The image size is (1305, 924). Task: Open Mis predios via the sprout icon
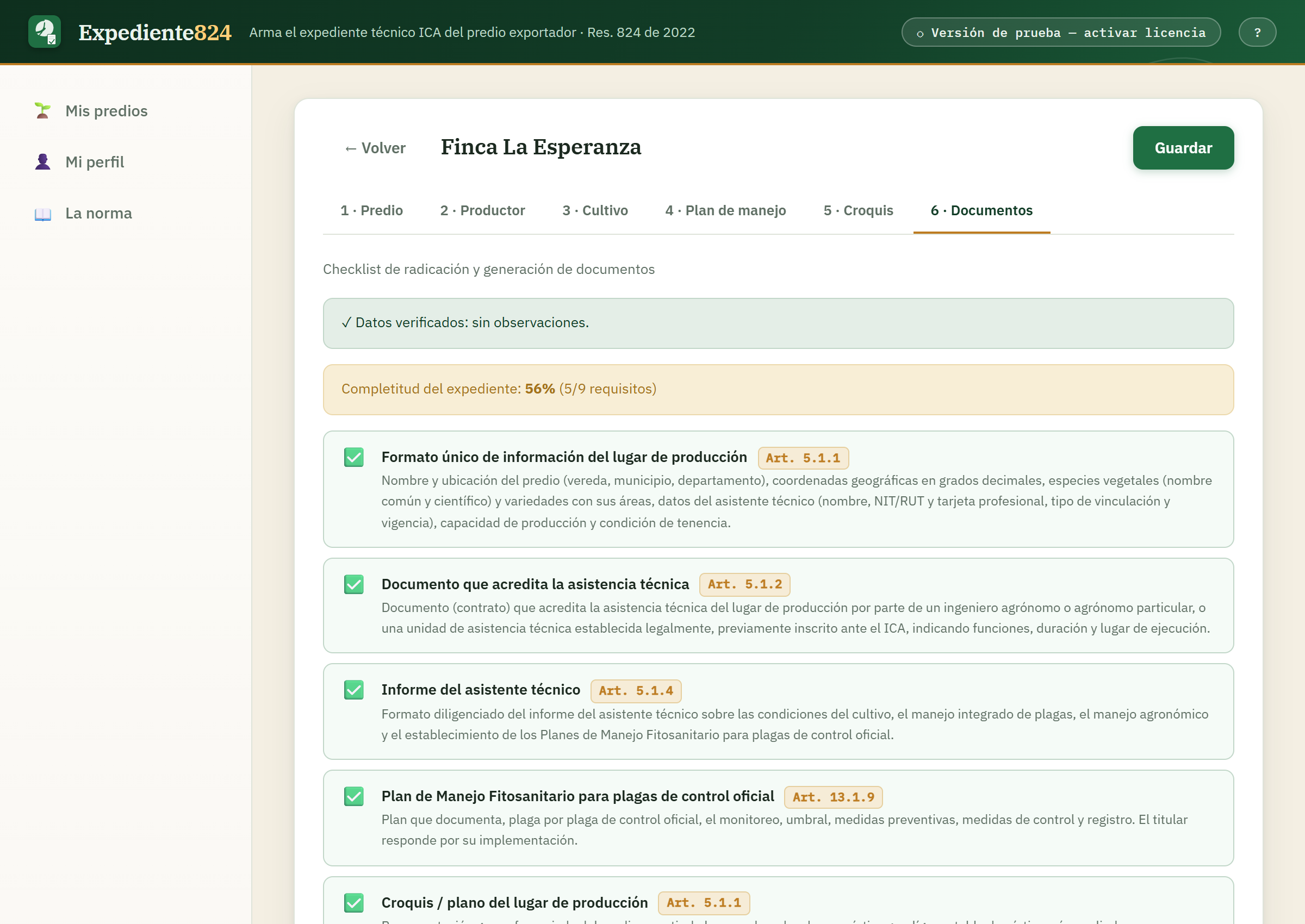pyautogui.click(x=42, y=110)
